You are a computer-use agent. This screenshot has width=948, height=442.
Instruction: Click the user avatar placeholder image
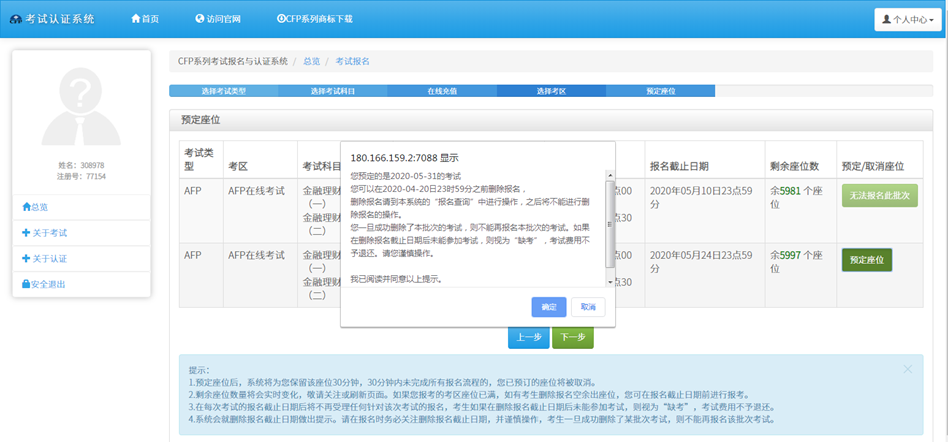pos(81,106)
